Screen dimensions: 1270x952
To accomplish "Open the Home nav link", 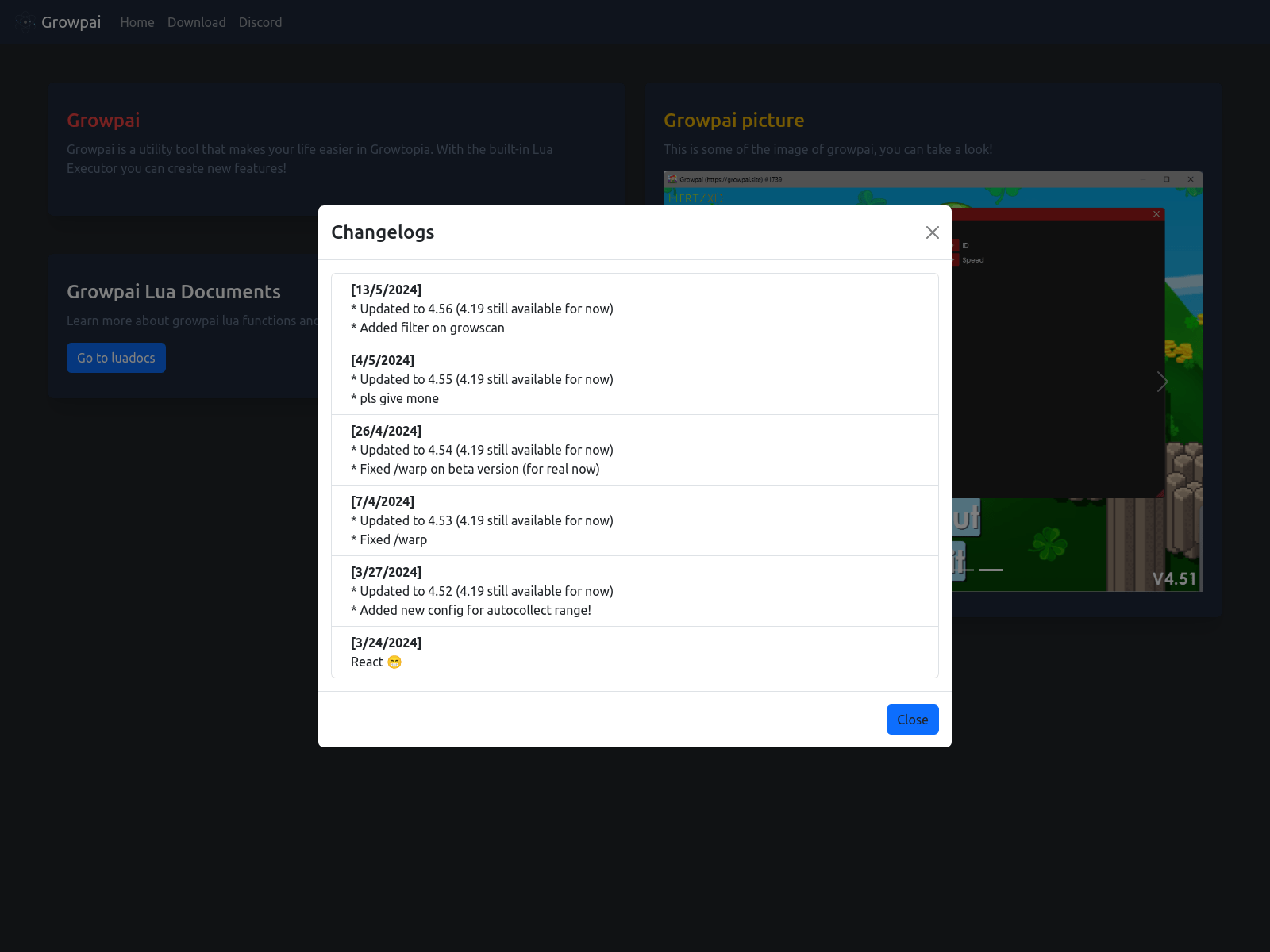I will point(137,22).
